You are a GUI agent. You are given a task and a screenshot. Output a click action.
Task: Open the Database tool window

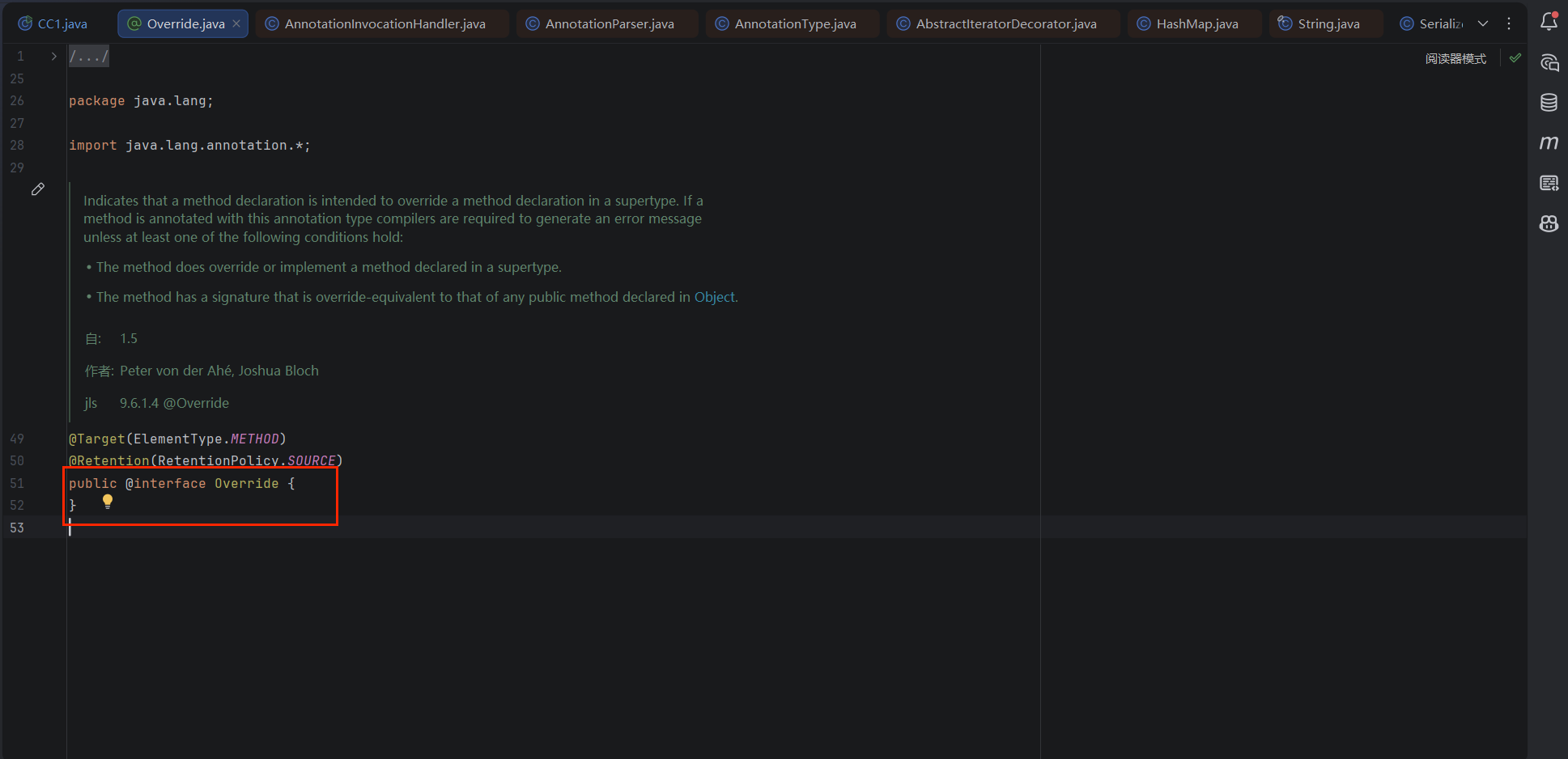[x=1549, y=103]
